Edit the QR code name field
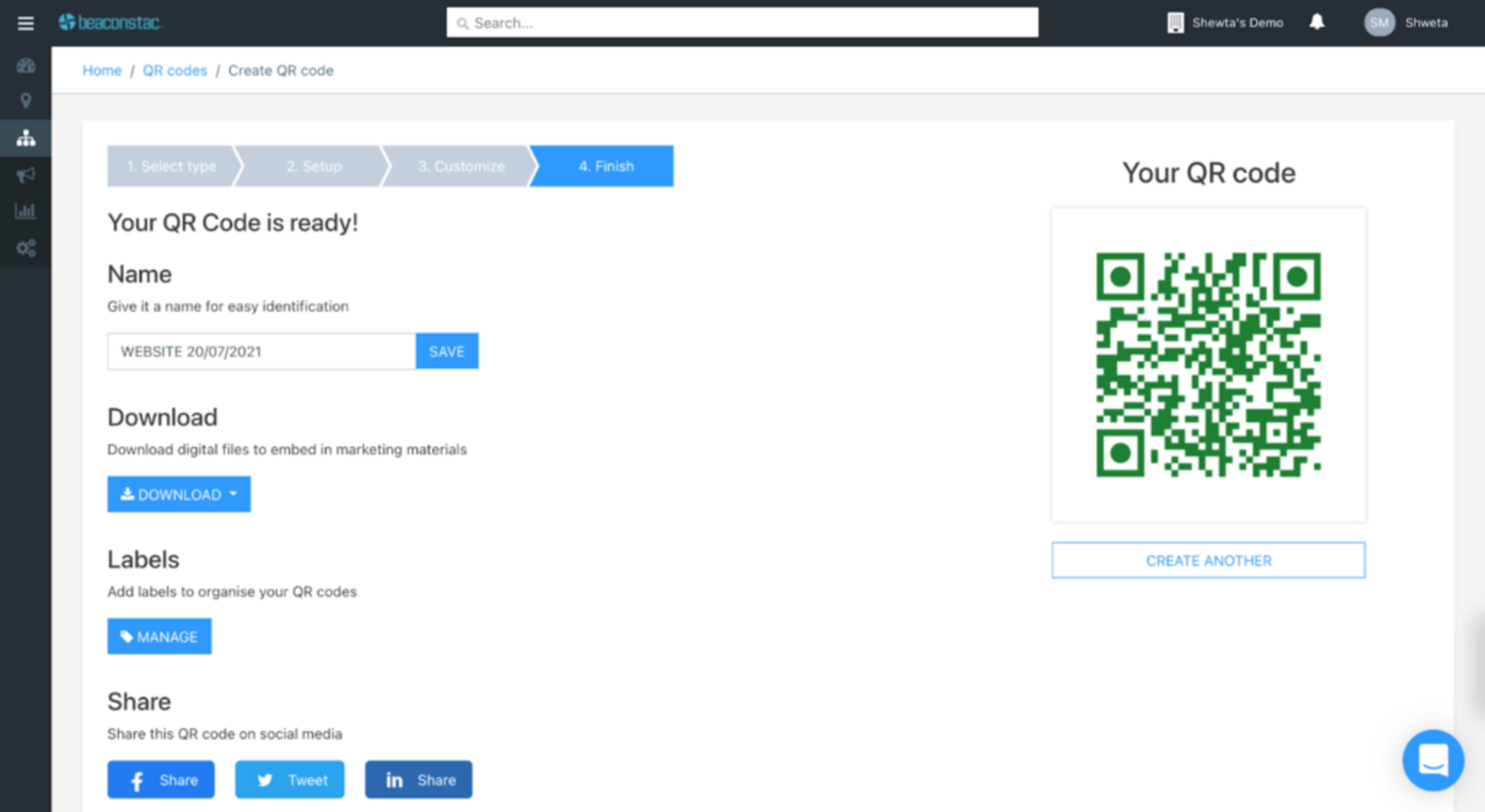This screenshot has width=1485, height=812. pyautogui.click(x=262, y=351)
